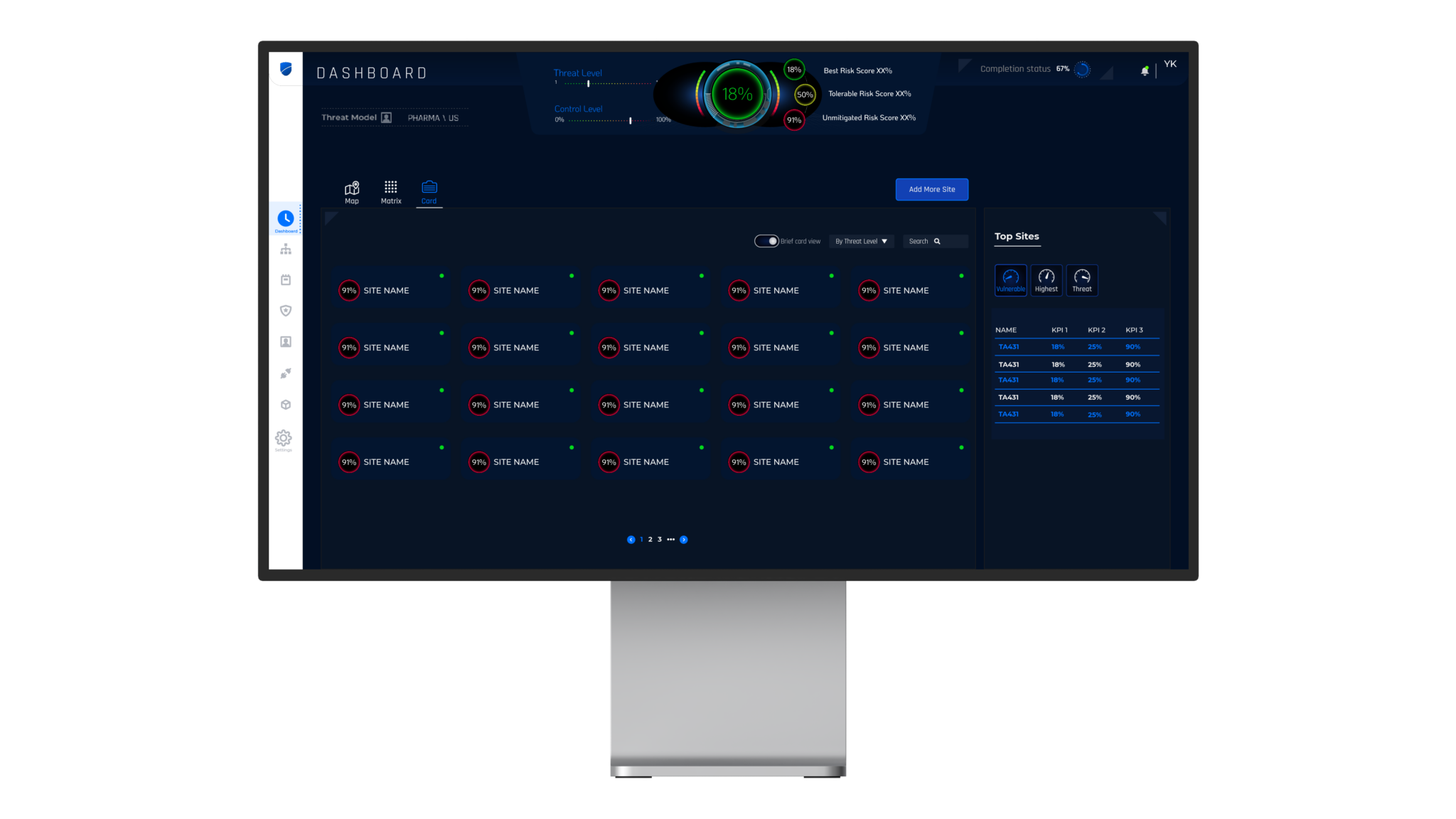Switch to the Map view tab
This screenshot has width=1456, height=819.
[x=352, y=191]
